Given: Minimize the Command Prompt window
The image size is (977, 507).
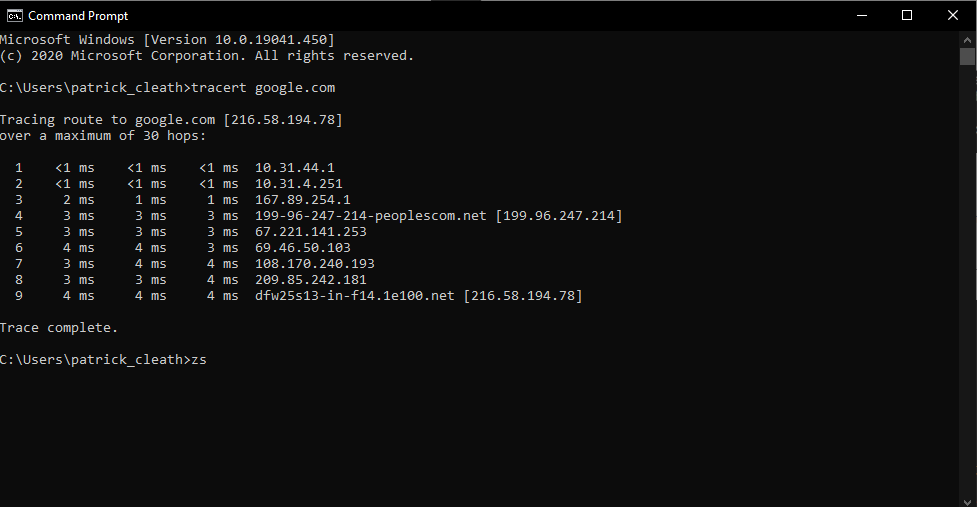Looking at the screenshot, I should pyautogui.click(x=861, y=15).
